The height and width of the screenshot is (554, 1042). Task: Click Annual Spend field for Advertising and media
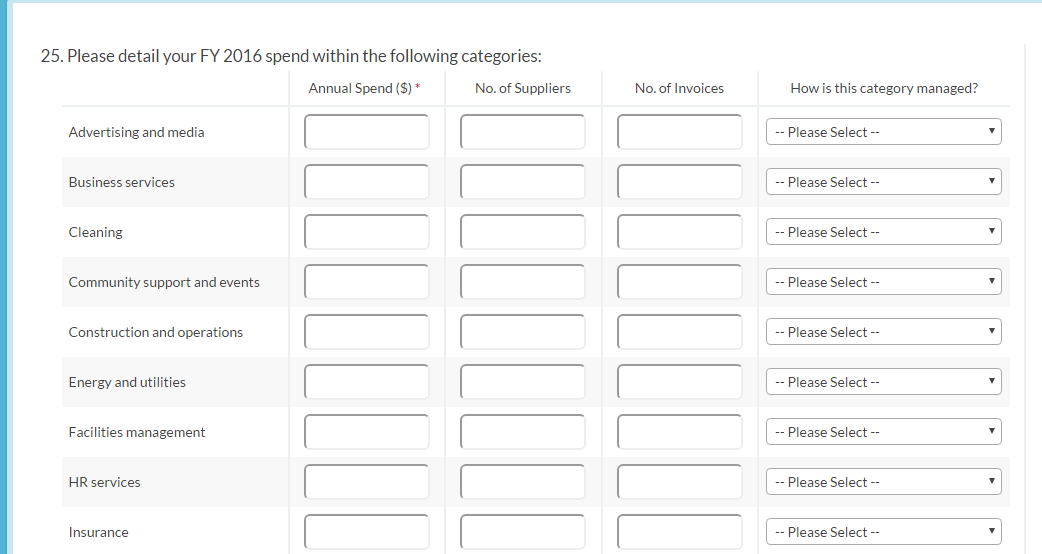point(367,132)
